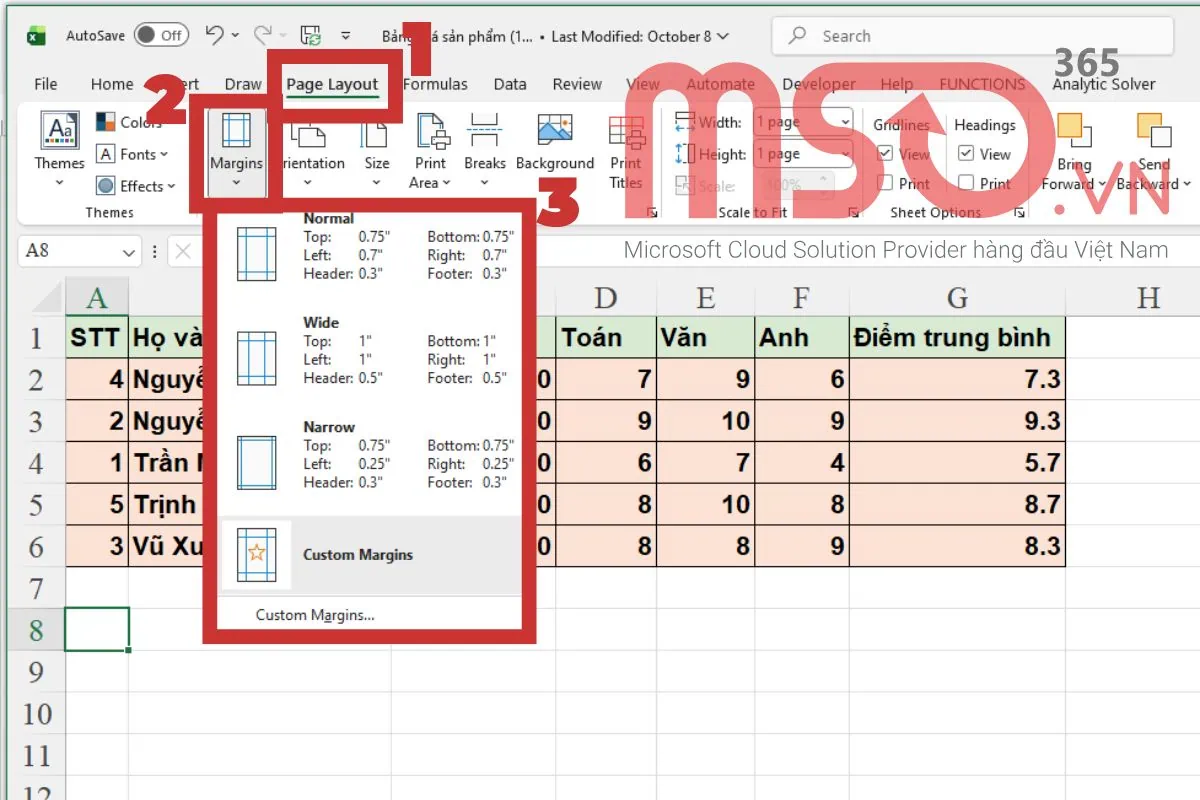Image resolution: width=1200 pixels, height=800 pixels.
Task: Open Print Titles settings
Action: click(x=627, y=150)
